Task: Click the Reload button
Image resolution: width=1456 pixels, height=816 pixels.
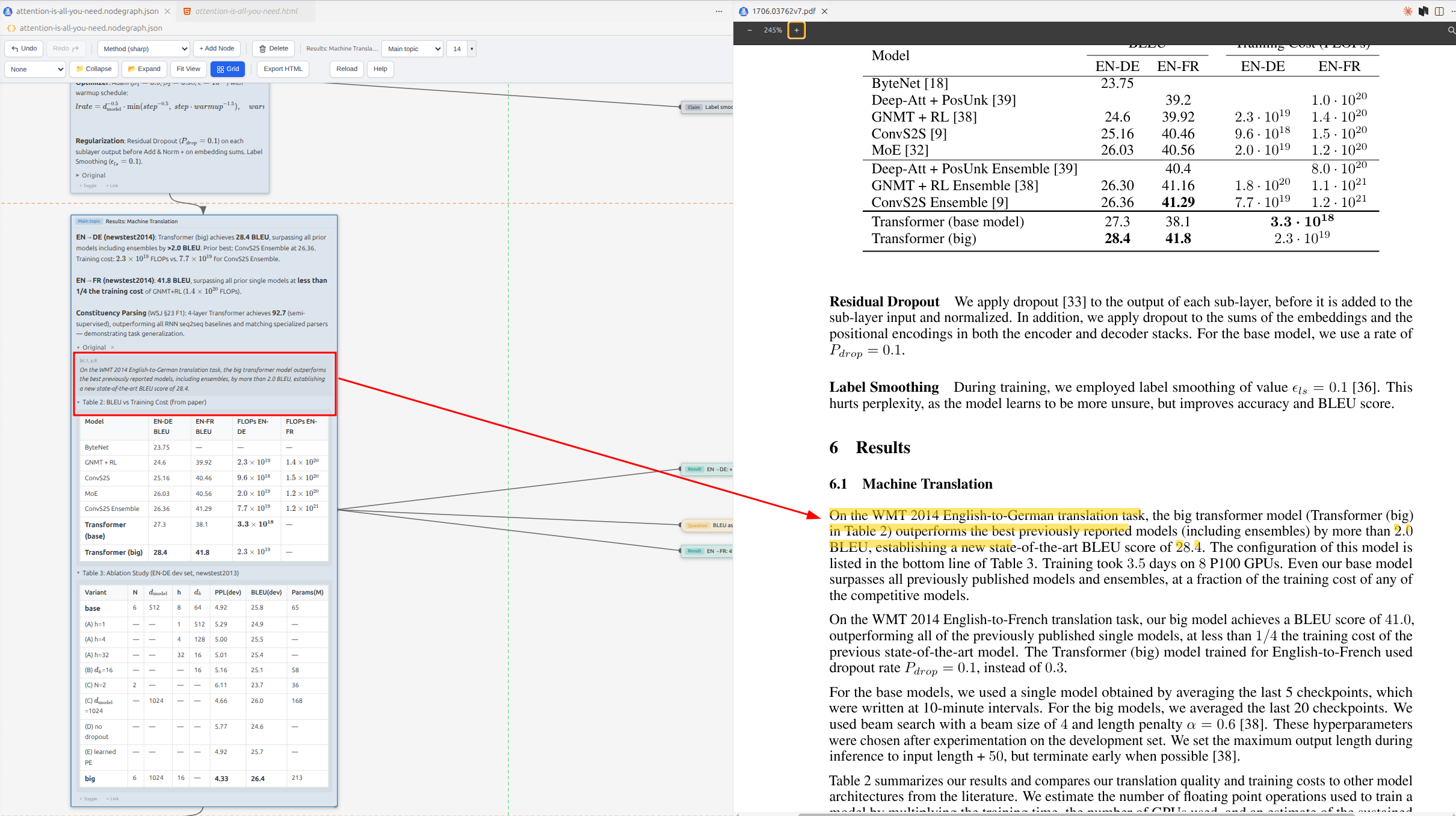Action: (347, 69)
